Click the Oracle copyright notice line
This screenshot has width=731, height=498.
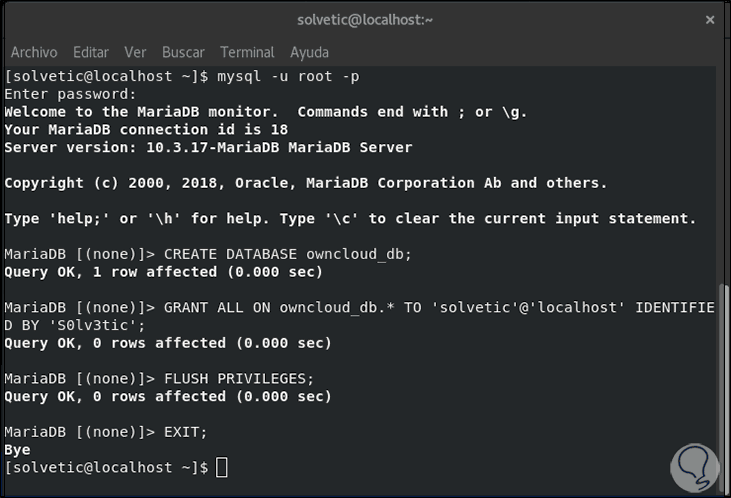[x=305, y=183]
